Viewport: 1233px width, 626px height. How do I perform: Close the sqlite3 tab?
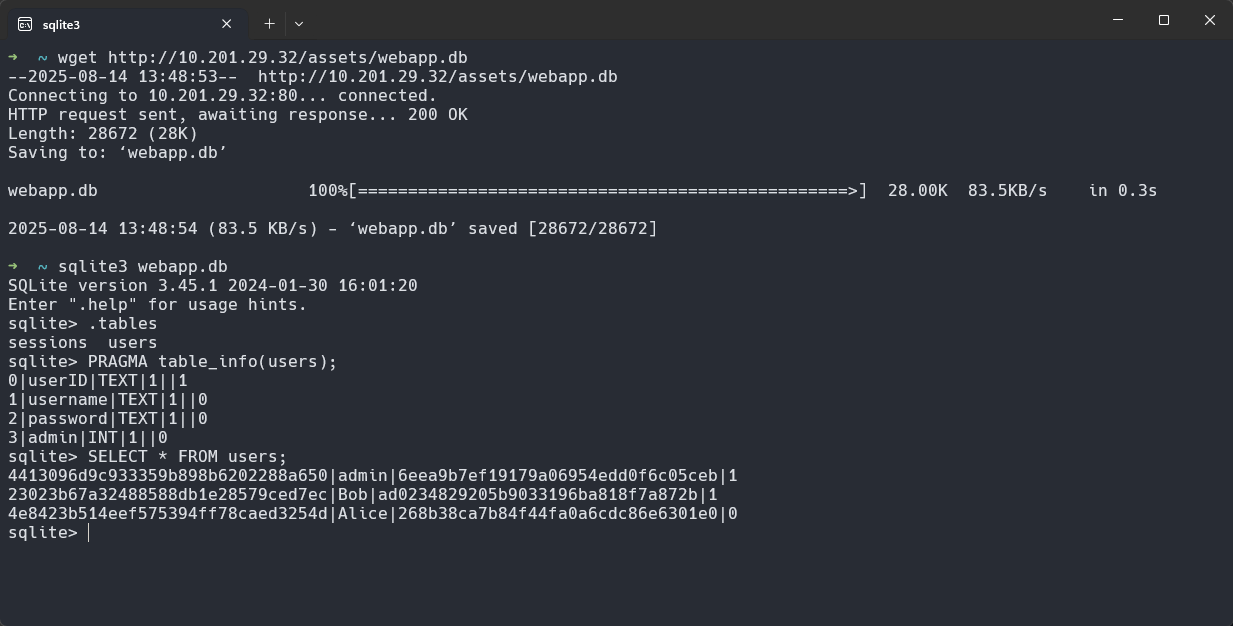coord(226,24)
